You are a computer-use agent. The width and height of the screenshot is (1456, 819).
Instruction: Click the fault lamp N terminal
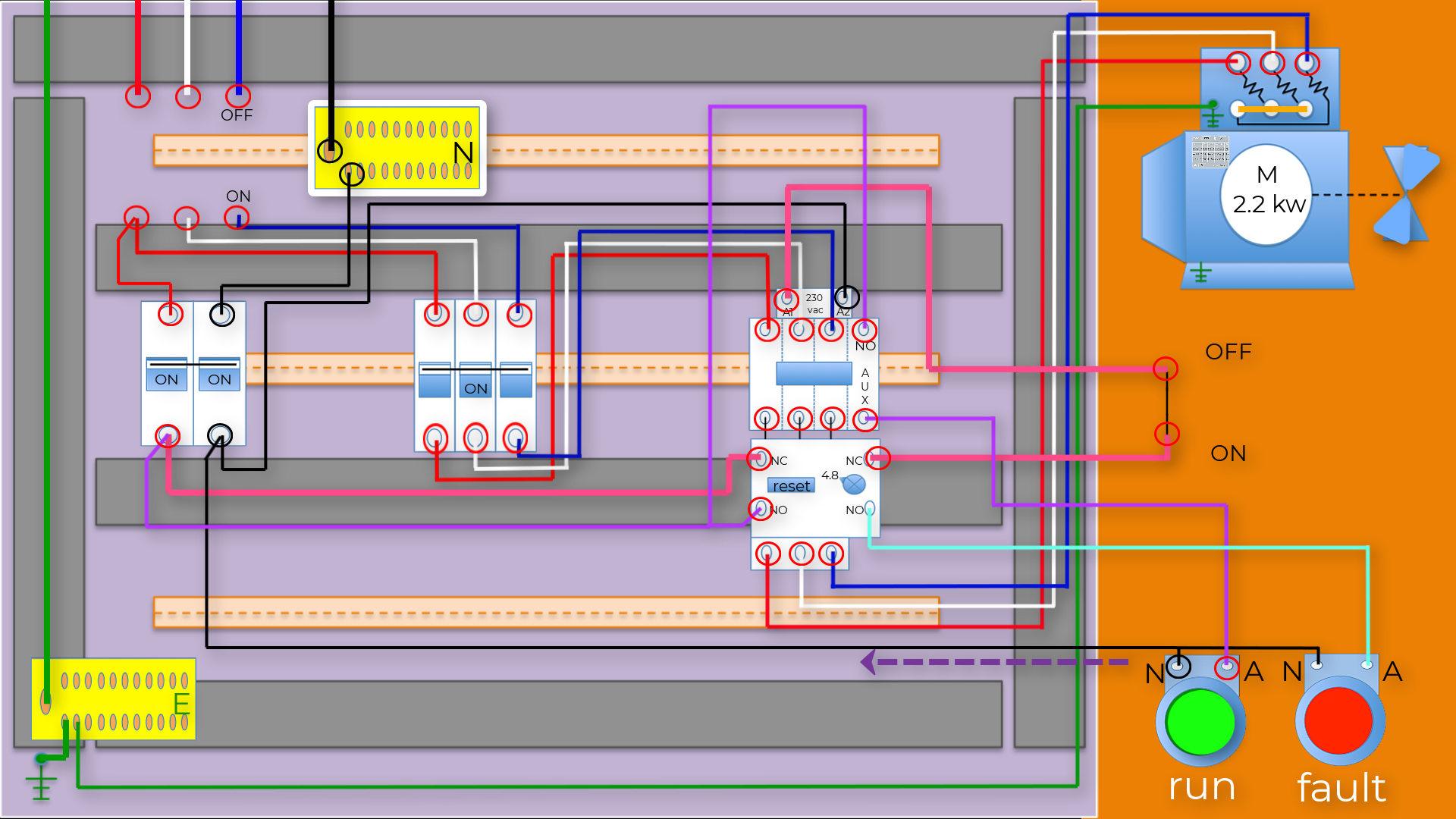tap(1317, 665)
